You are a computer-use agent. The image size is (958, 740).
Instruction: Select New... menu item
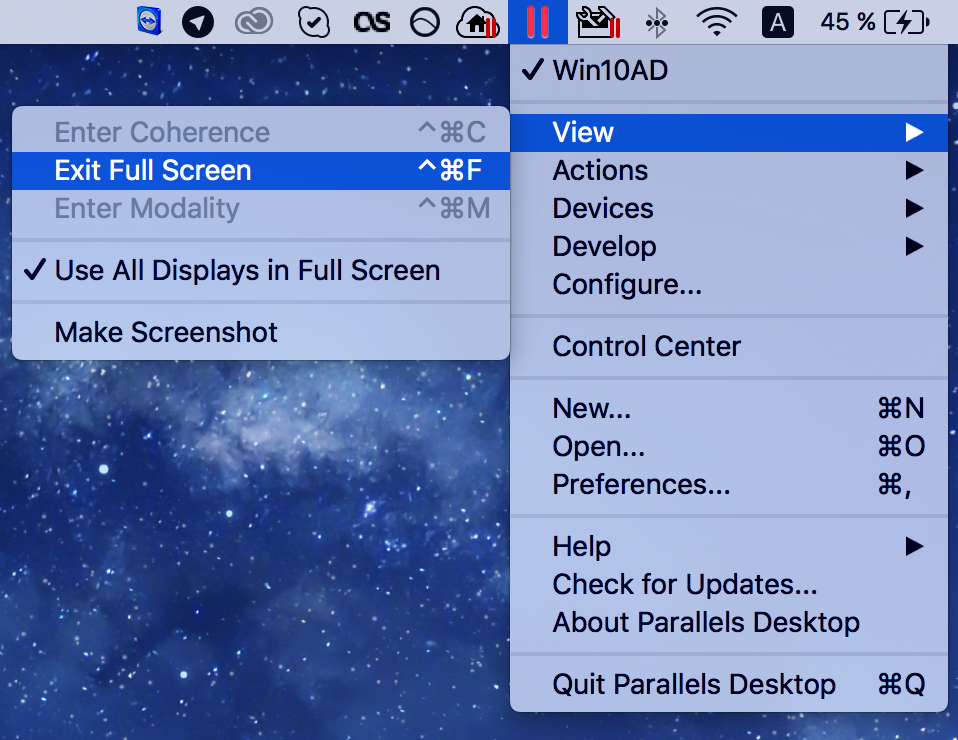pyautogui.click(x=728, y=408)
